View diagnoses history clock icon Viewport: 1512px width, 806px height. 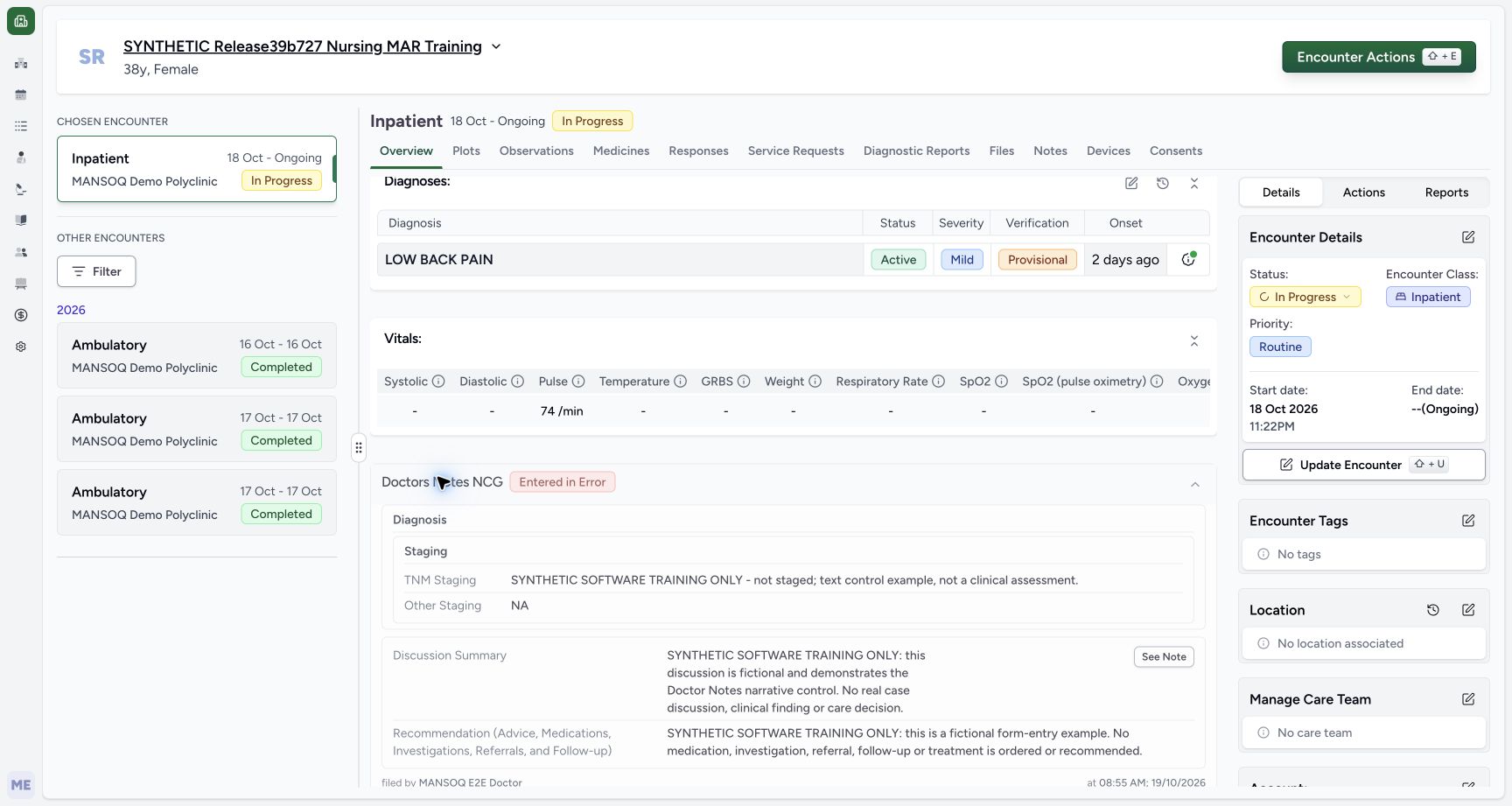[x=1163, y=183]
